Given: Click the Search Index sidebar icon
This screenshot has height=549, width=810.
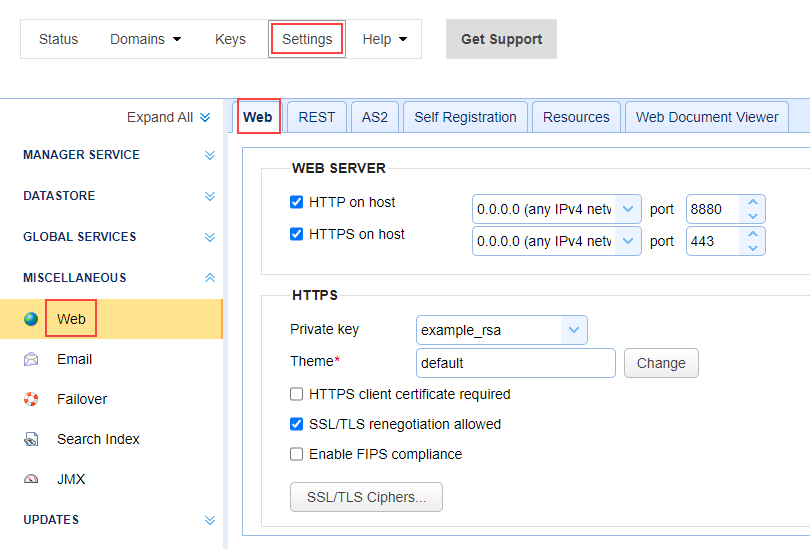Looking at the screenshot, I should tap(31, 439).
